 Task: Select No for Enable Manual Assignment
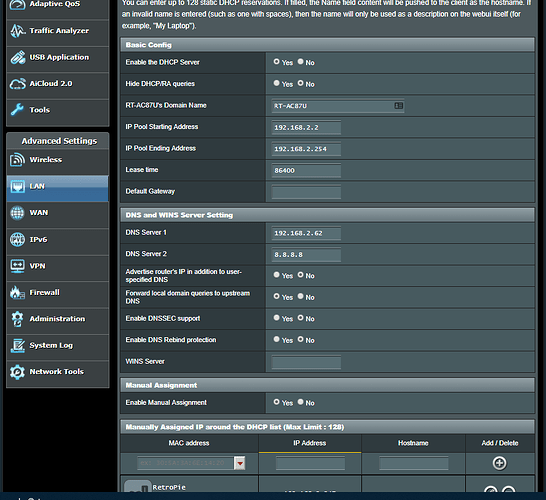click(x=301, y=402)
